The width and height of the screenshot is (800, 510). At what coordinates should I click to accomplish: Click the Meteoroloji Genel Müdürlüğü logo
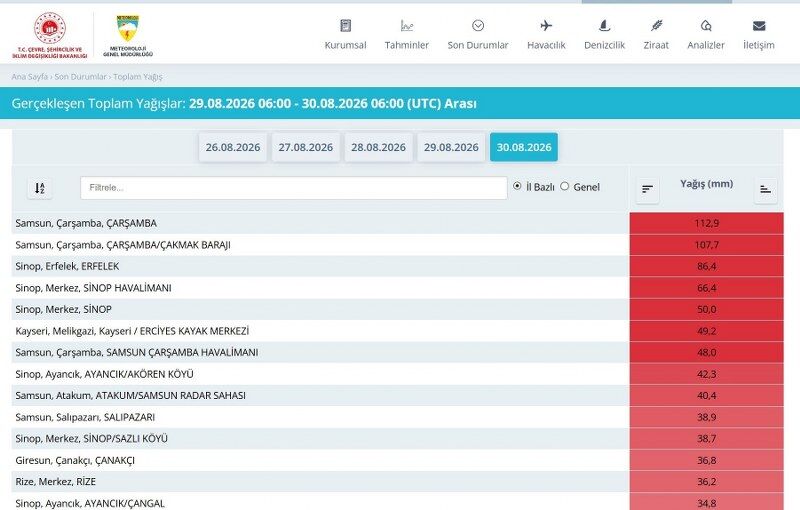pos(128,36)
